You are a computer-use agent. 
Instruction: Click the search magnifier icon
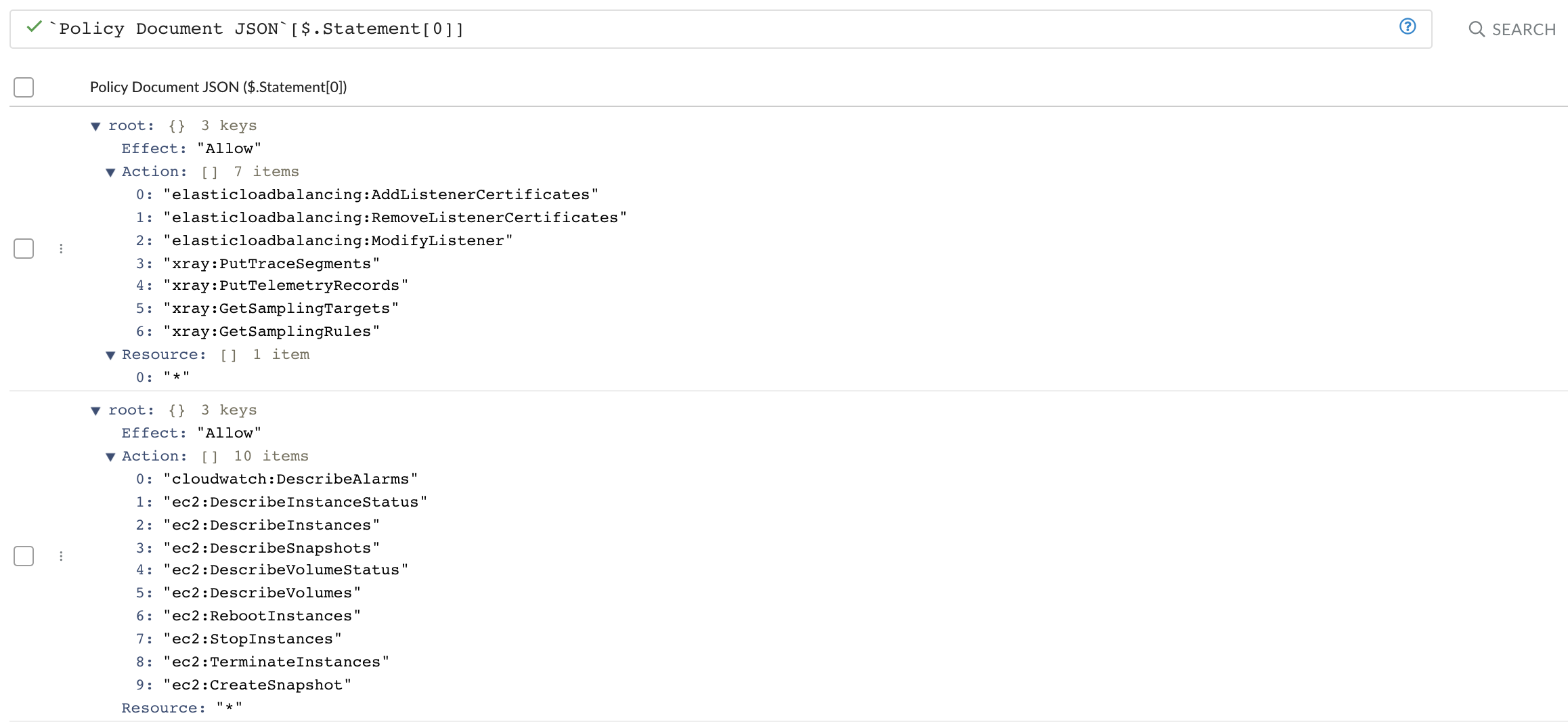[x=1477, y=29]
